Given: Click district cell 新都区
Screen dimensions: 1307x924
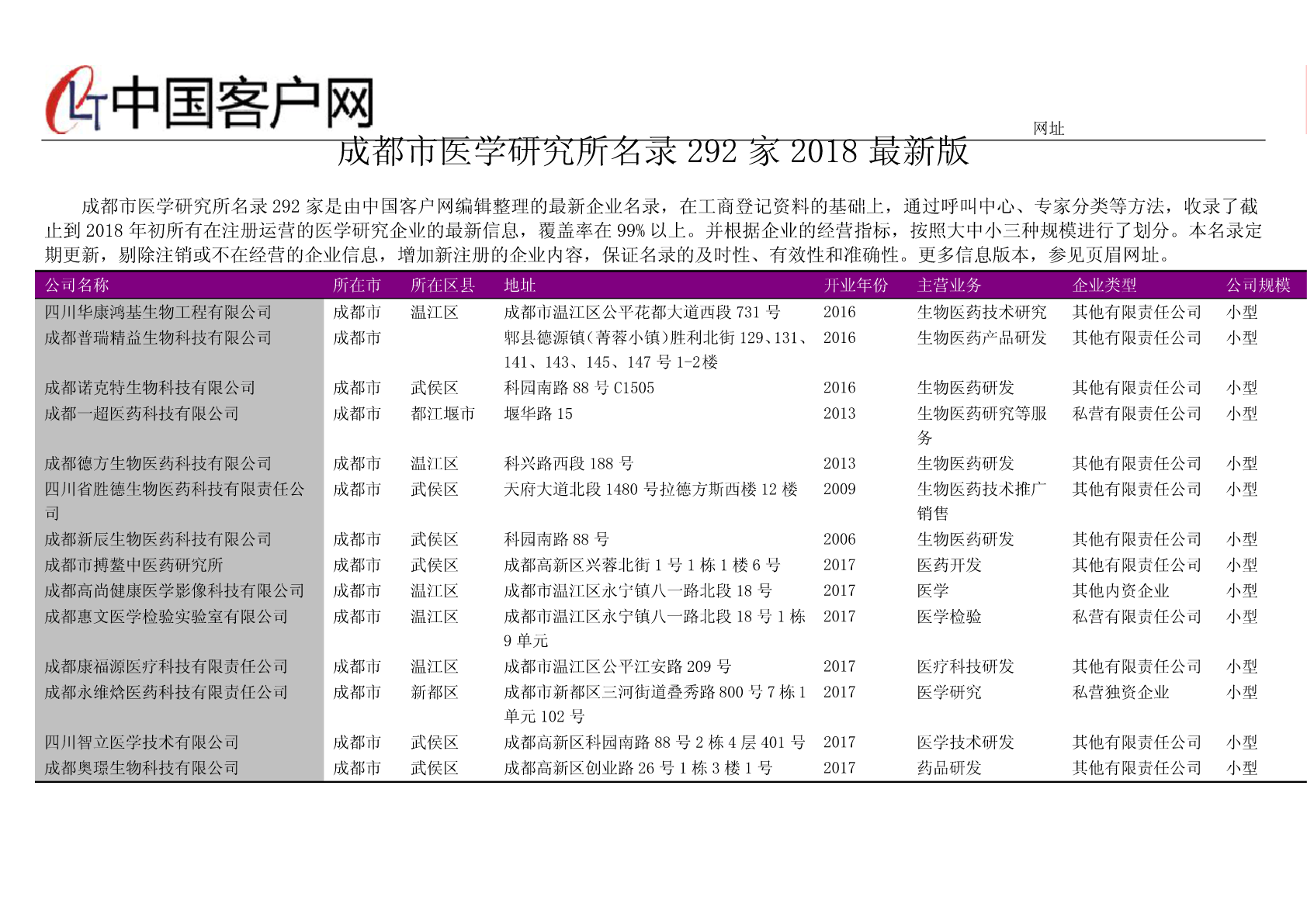Looking at the screenshot, I should (x=435, y=692).
